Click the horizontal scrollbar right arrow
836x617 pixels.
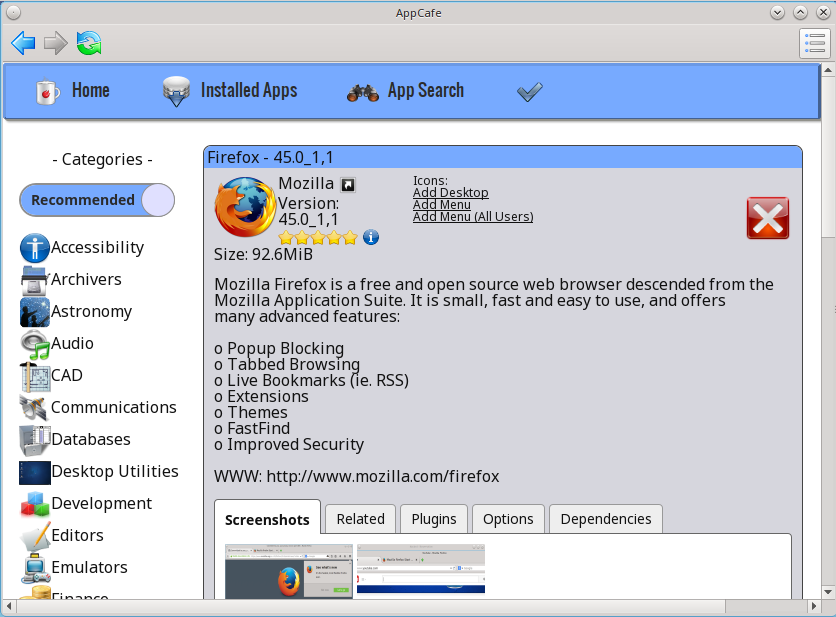tap(814, 606)
